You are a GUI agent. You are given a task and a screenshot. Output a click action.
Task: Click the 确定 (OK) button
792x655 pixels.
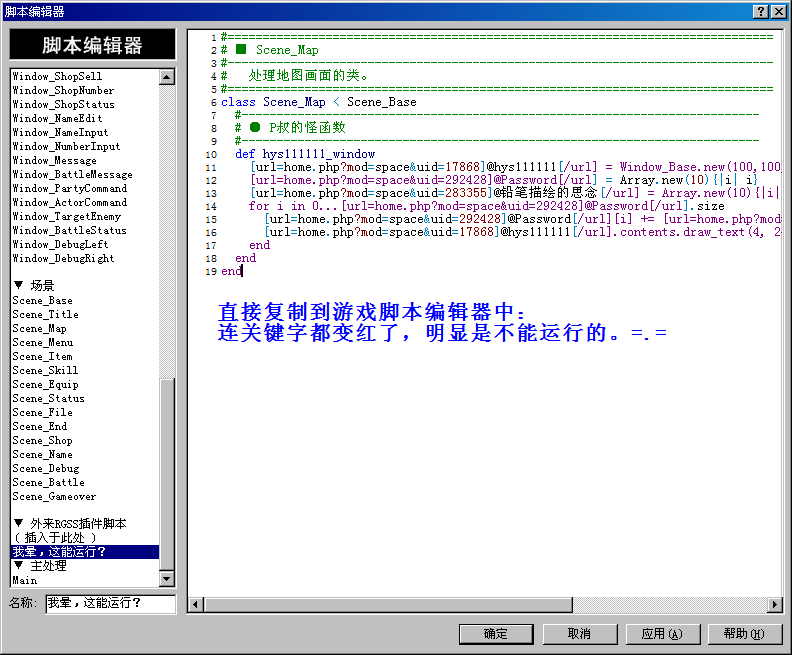pos(496,634)
